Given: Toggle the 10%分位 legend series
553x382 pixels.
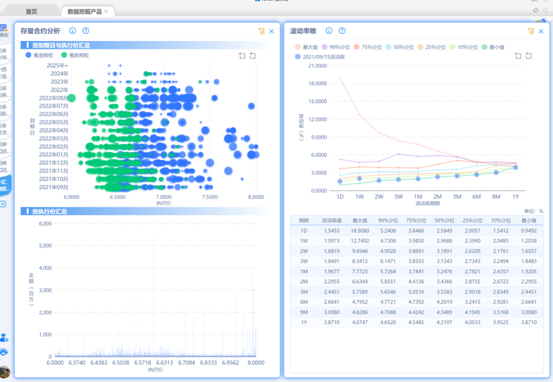Looking at the screenshot, I should click(464, 47).
